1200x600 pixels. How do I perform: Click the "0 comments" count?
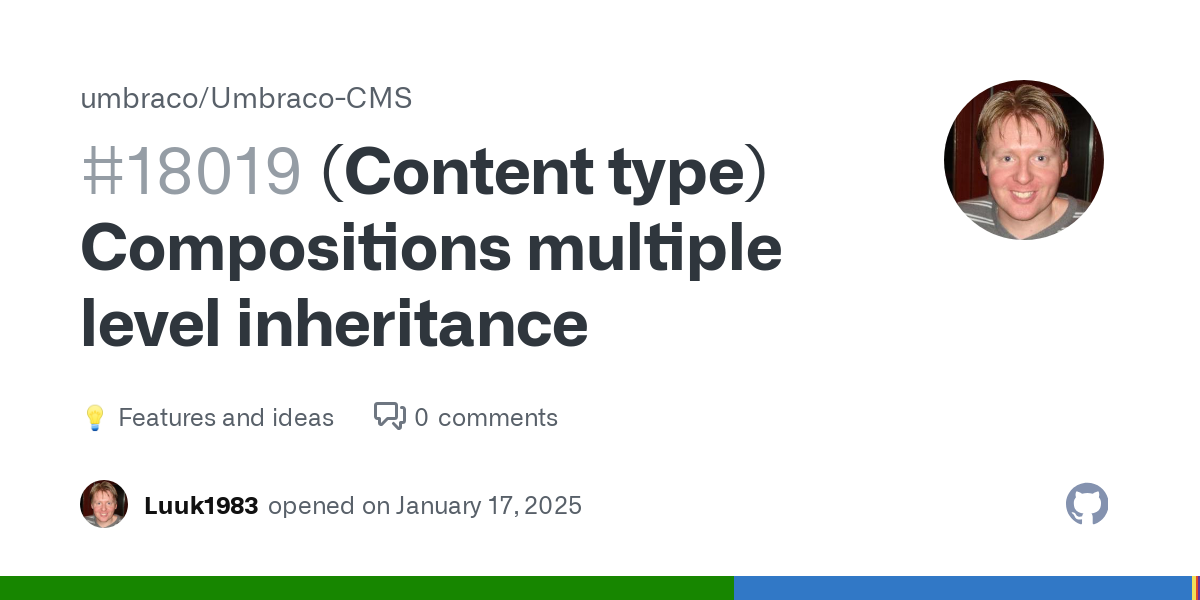point(486,418)
